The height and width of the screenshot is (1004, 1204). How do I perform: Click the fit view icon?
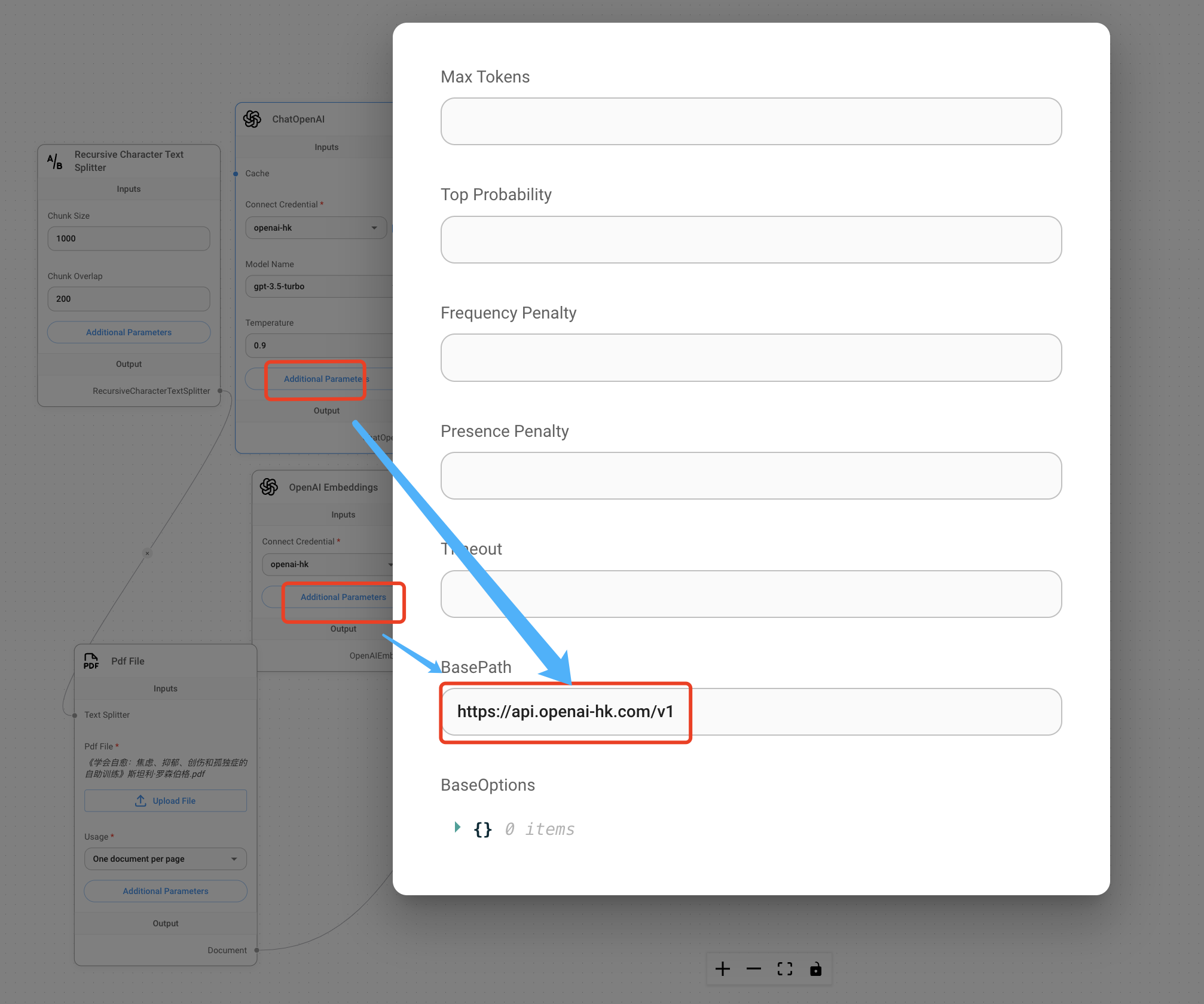pos(784,969)
